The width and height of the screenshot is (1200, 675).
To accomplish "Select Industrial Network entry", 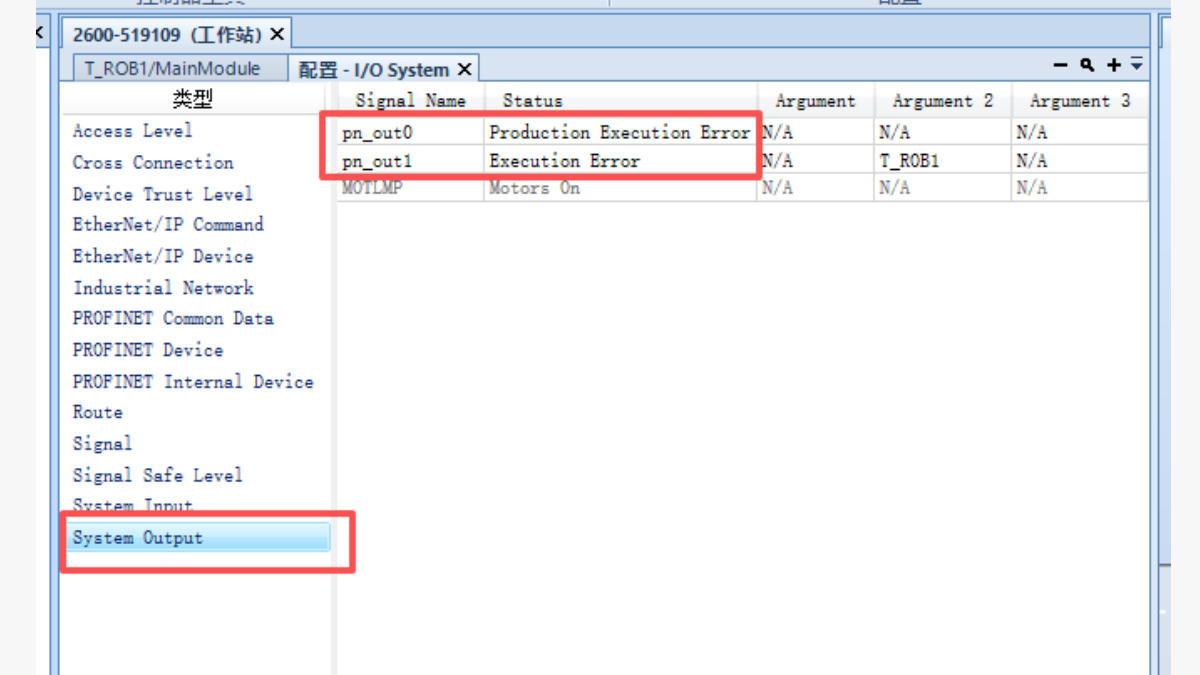I will coord(163,288).
